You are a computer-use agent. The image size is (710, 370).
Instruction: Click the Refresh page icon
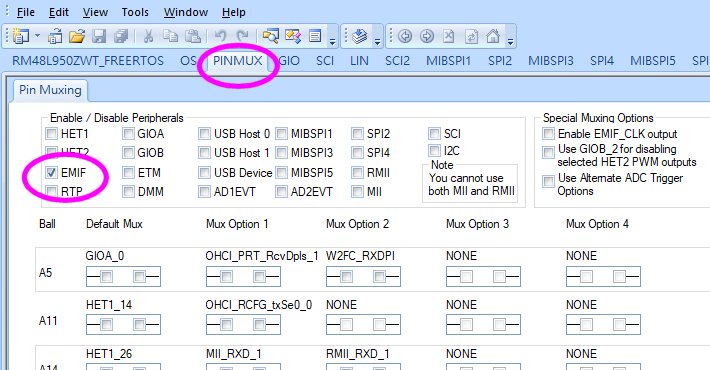tap(471, 36)
